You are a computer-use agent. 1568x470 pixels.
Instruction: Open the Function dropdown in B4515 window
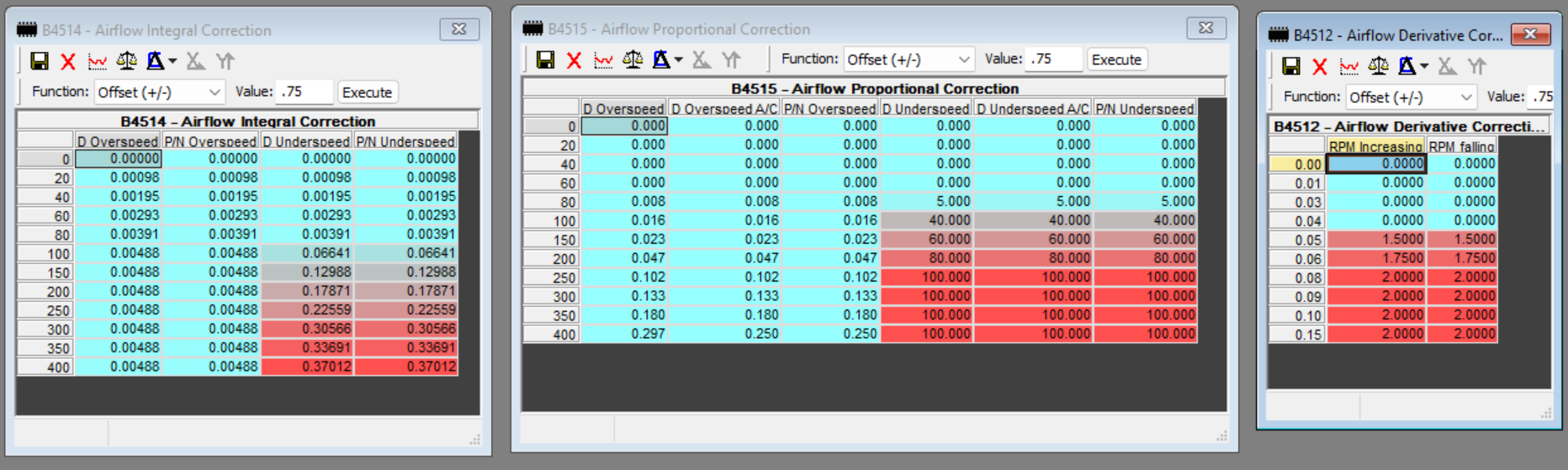(908, 60)
